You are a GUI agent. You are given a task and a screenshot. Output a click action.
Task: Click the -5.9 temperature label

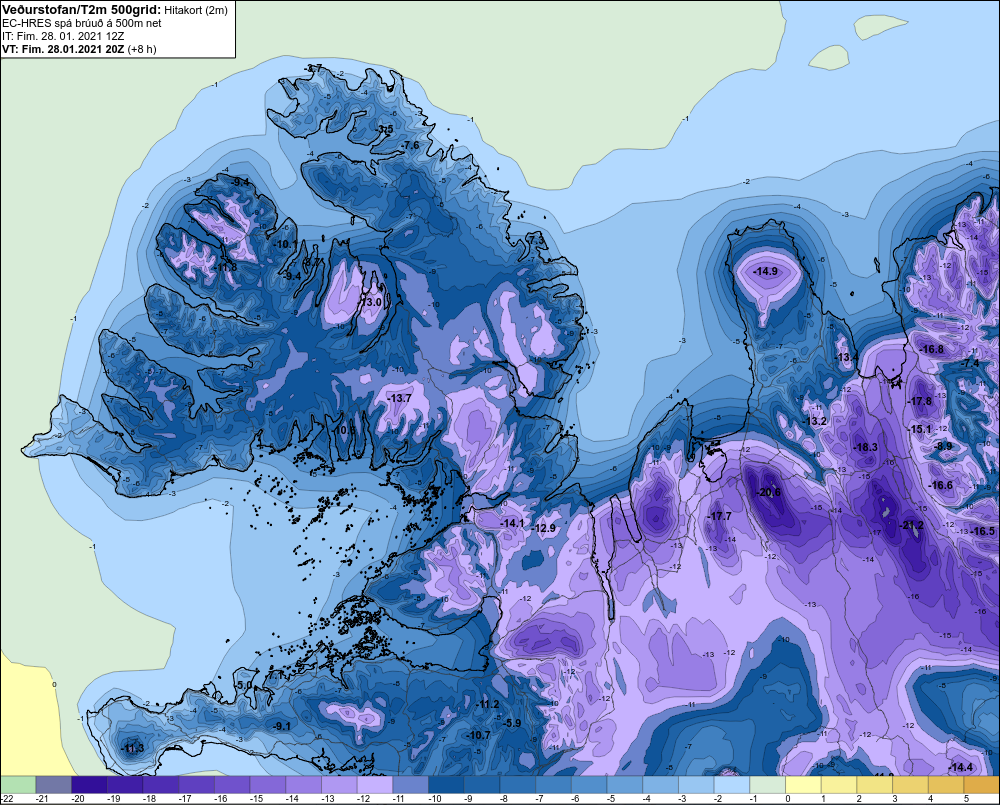pyautogui.click(x=511, y=723)
